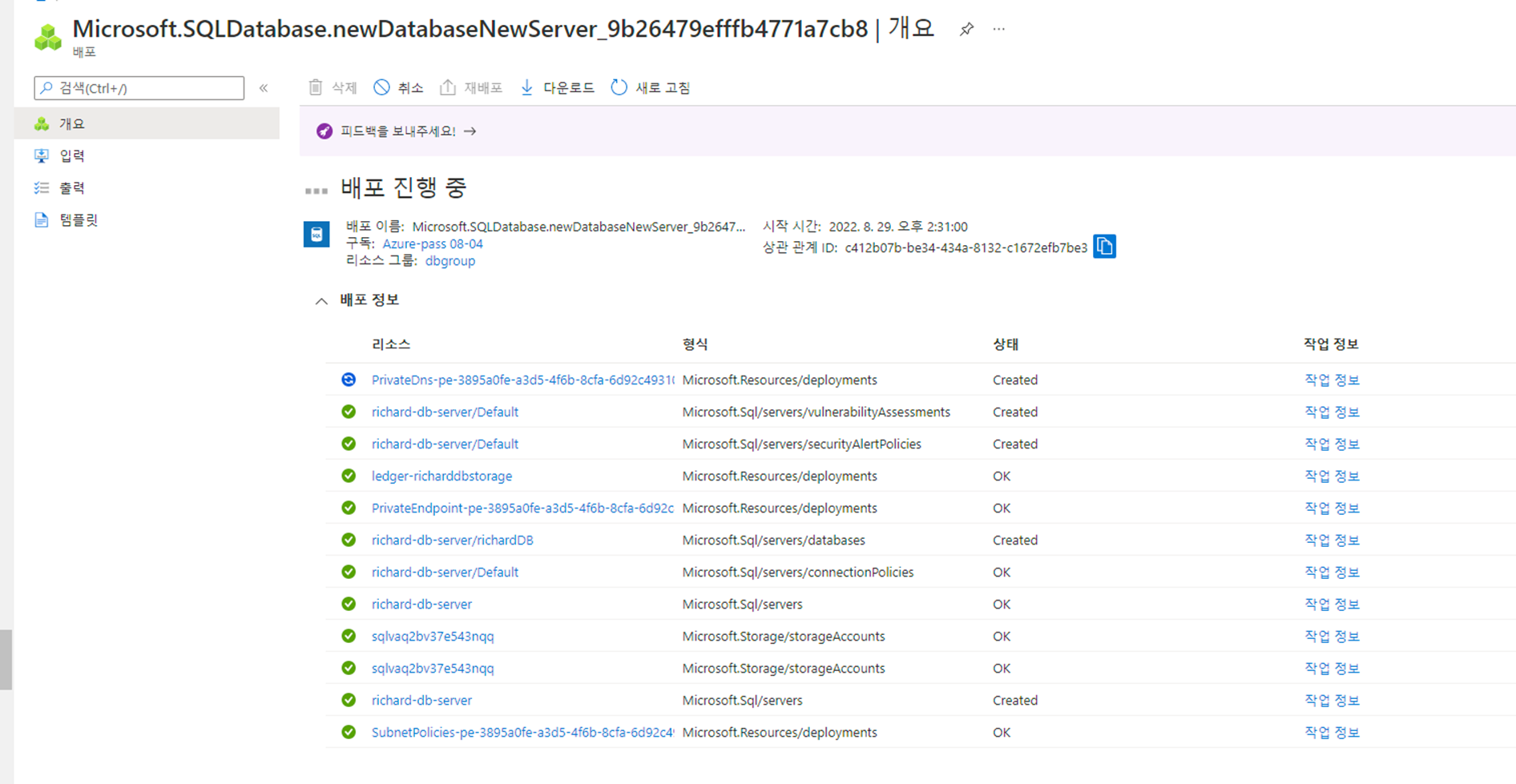1516x784 pixels.
Task: Click the 리소스 column header
Action: tap(391, 344)
